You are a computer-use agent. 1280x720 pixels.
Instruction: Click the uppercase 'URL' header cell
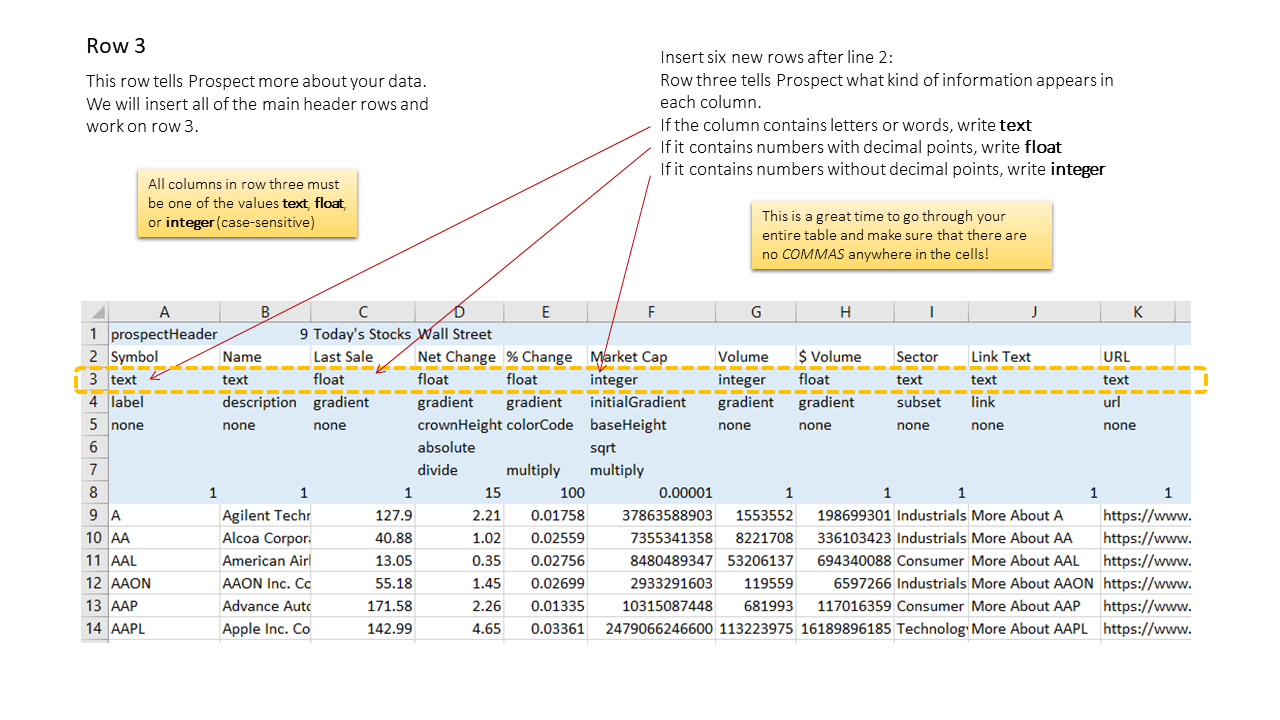pyautogui.click(x=1138, y=357)
